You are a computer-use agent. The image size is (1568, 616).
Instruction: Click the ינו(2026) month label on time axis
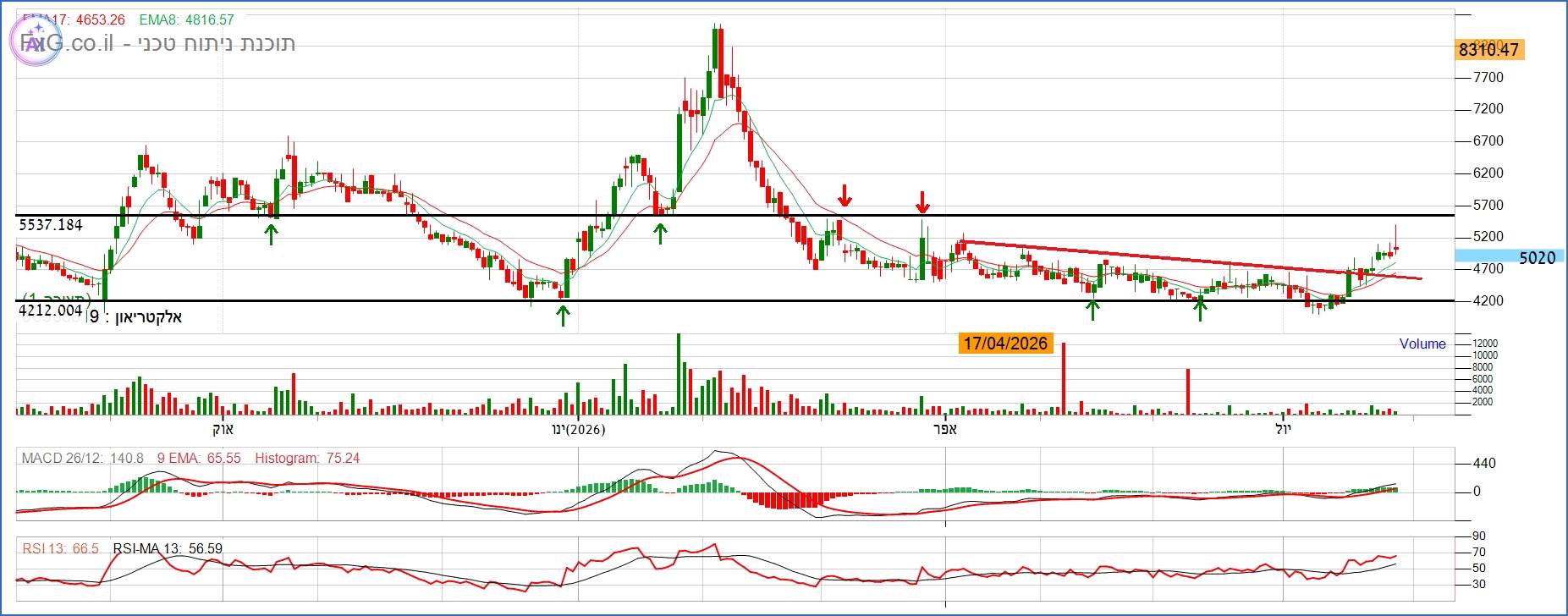coord(578,429)
